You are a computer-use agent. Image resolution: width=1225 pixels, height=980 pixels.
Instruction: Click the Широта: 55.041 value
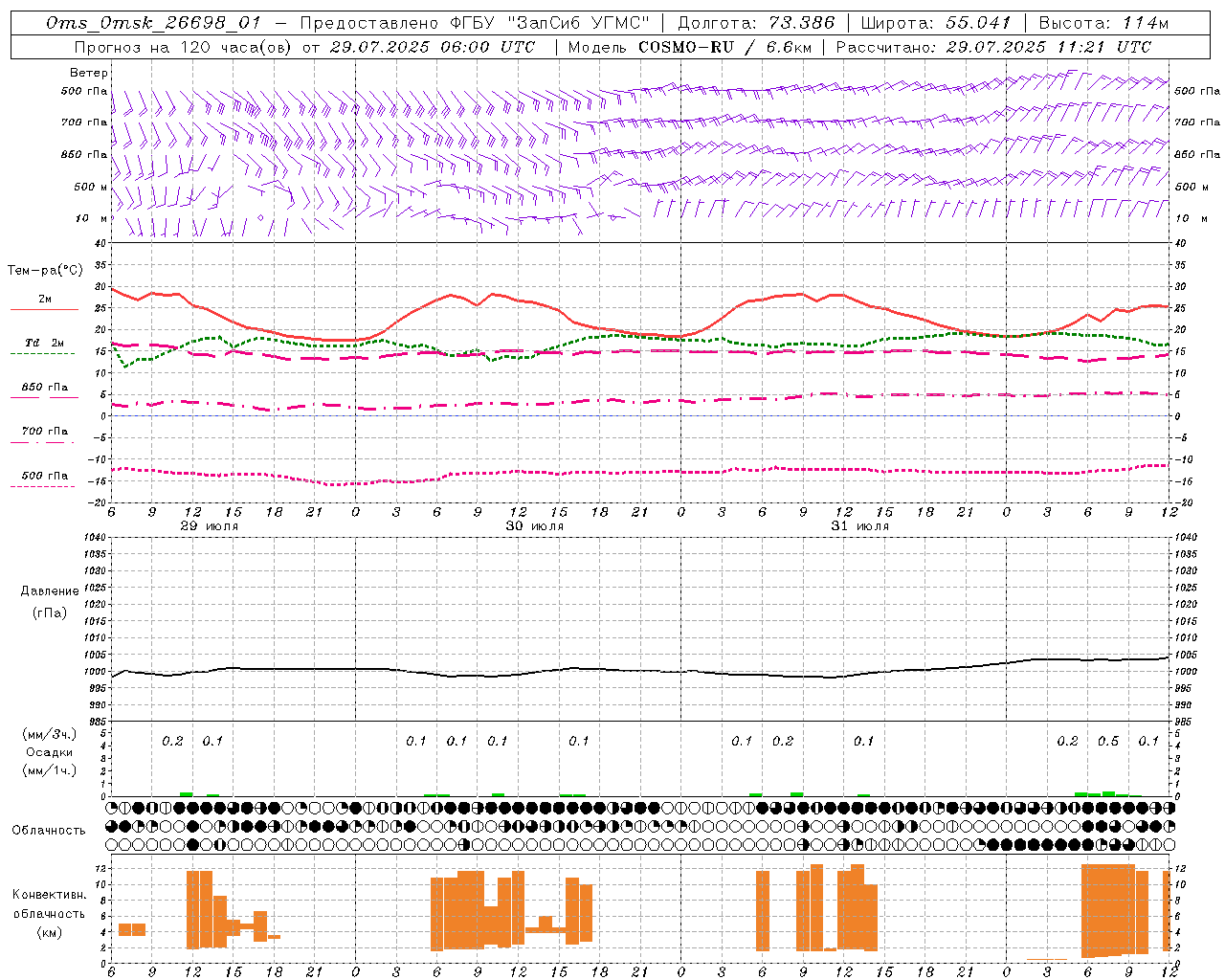936,23
